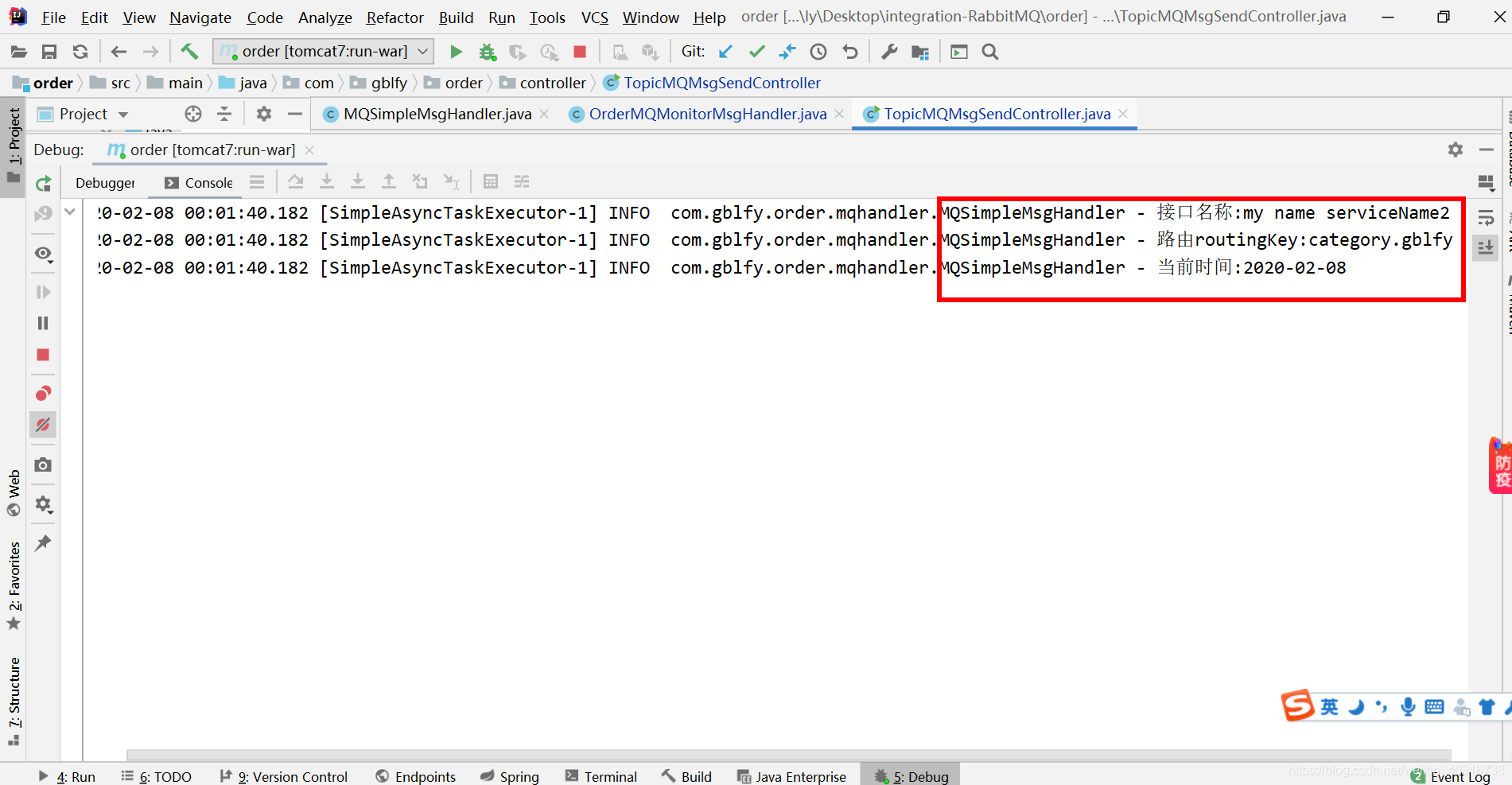Click the Save All icon
Viewport: 1512px width, 785px height.
pos(49,52)
